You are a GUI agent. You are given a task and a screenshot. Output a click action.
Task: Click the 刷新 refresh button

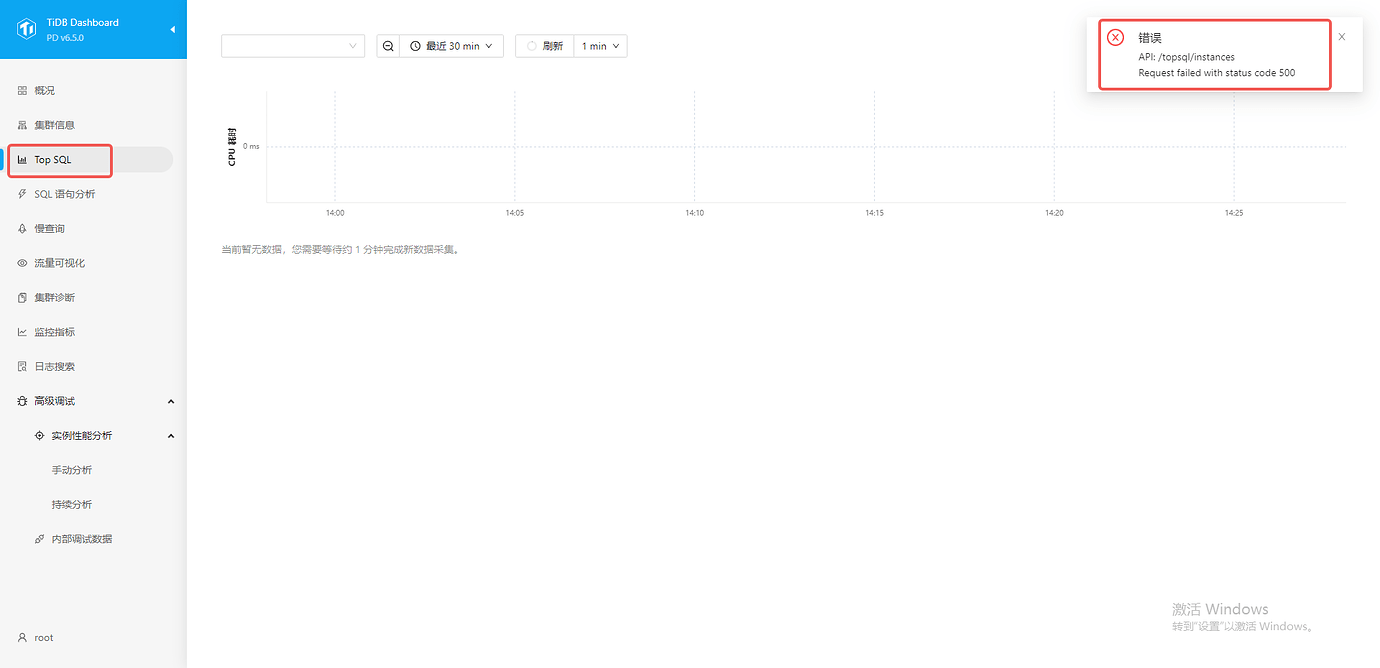pyautogui.click(x=545, y=46)
